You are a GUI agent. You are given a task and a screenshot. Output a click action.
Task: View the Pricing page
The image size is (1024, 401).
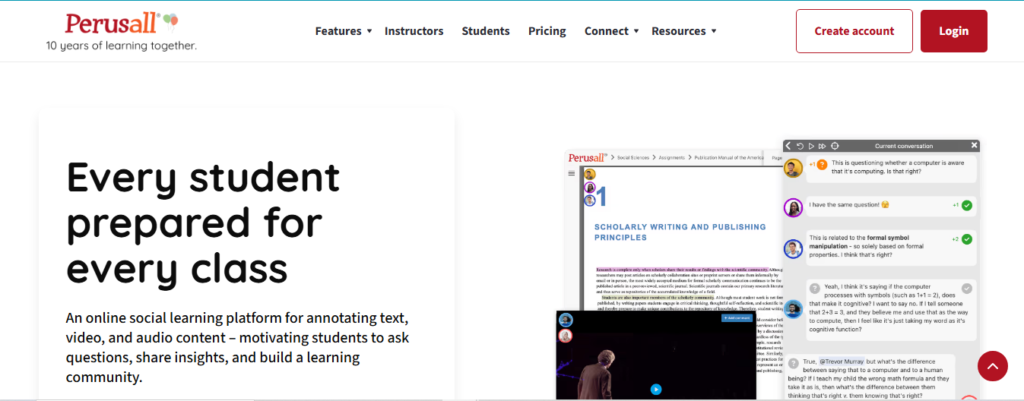pyautogui.click(x=547, y=31)
